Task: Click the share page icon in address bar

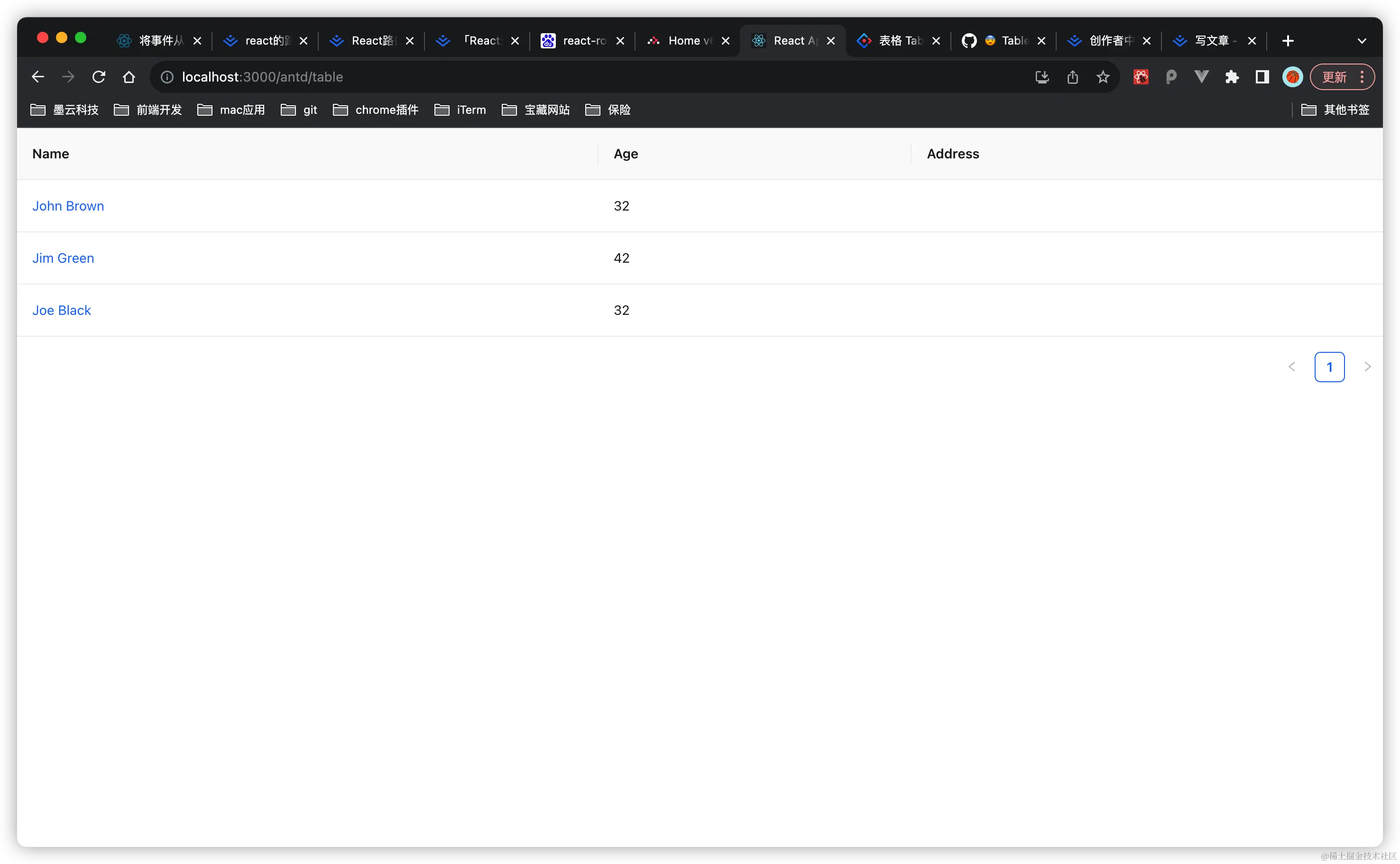Action: (x=1073, y=76)
